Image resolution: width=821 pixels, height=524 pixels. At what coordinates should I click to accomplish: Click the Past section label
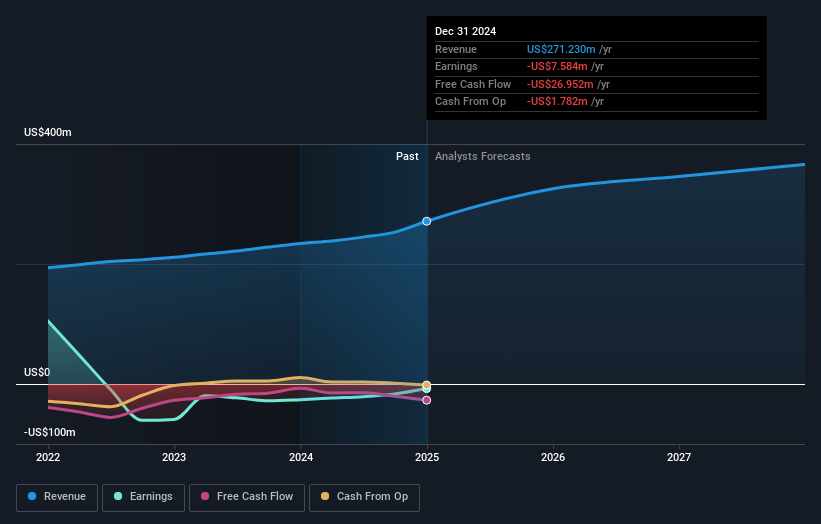click(x=407, y=156)
